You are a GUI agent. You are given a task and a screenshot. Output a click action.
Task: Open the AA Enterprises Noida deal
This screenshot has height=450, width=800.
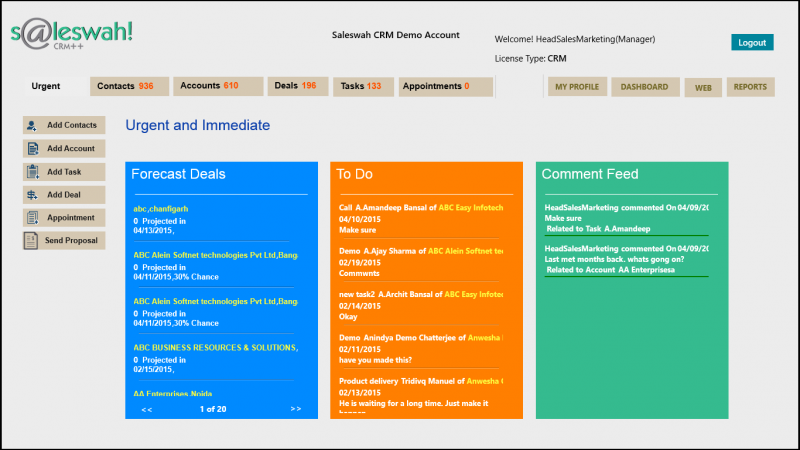tap(172, 393)
